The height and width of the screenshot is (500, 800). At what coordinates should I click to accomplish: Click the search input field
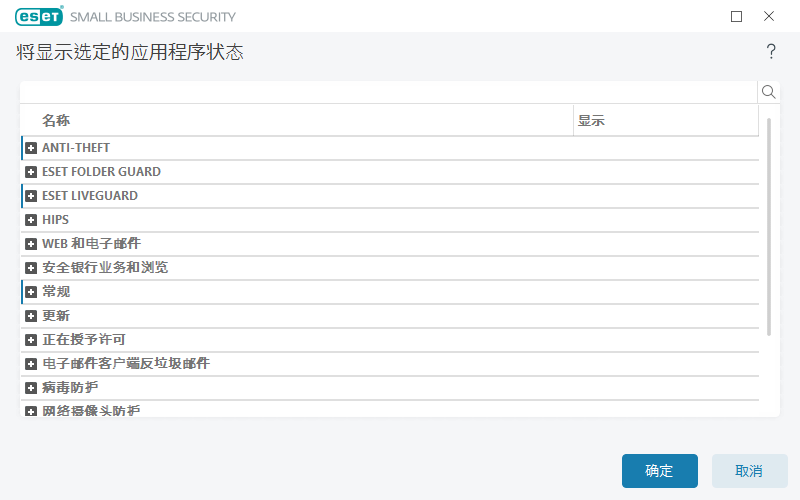click(x=388, y=92)
